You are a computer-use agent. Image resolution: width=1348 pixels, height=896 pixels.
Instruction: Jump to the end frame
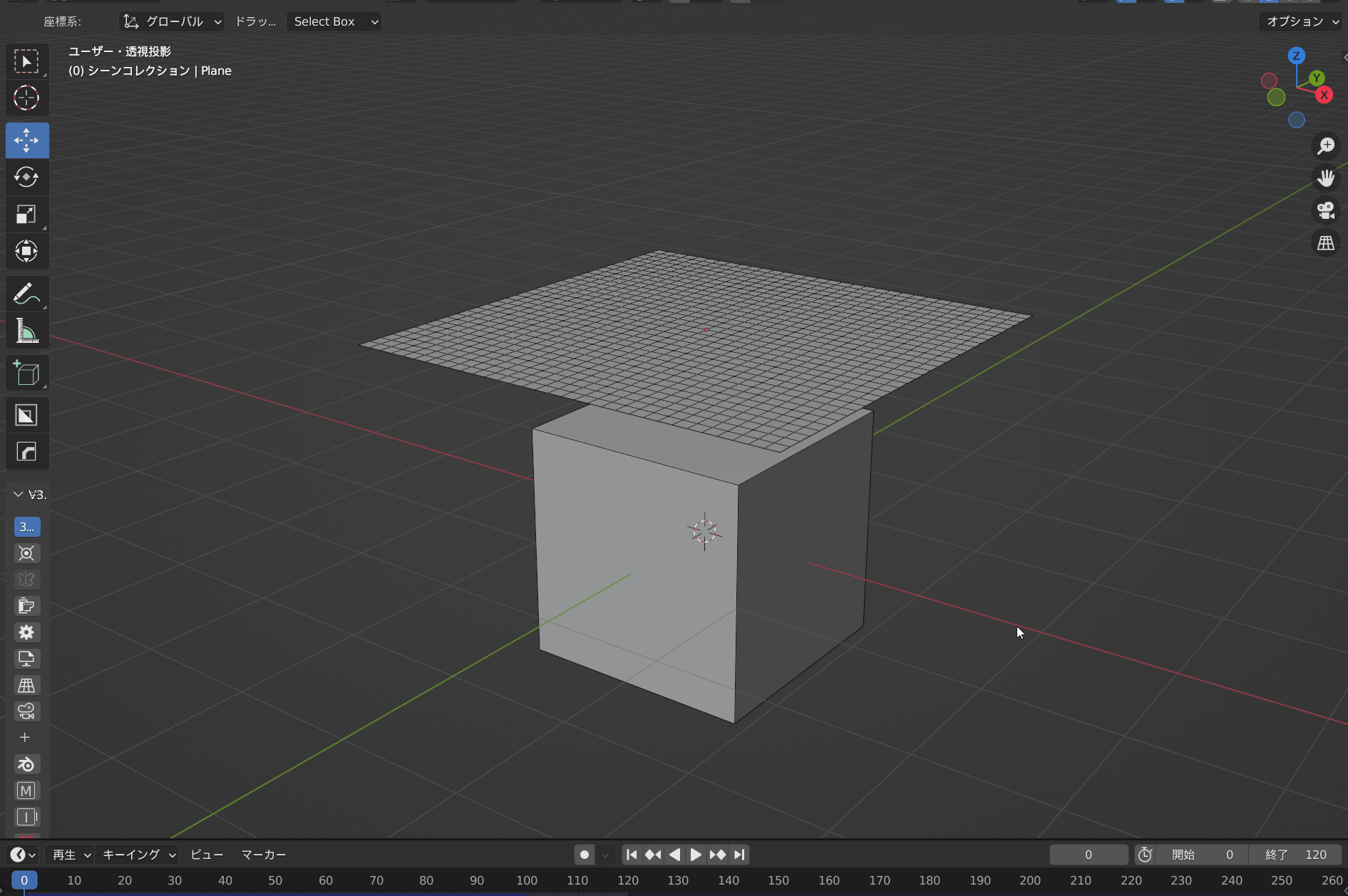click(x=739, y=855)
